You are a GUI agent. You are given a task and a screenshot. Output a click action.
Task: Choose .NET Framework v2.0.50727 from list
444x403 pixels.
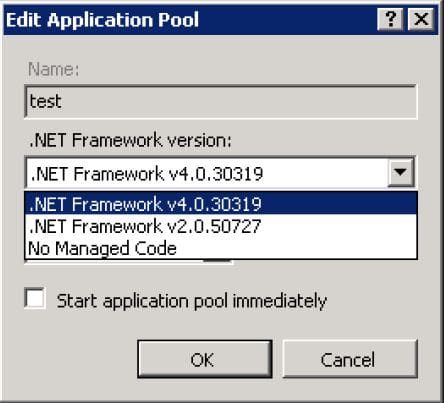pos(221,226)
